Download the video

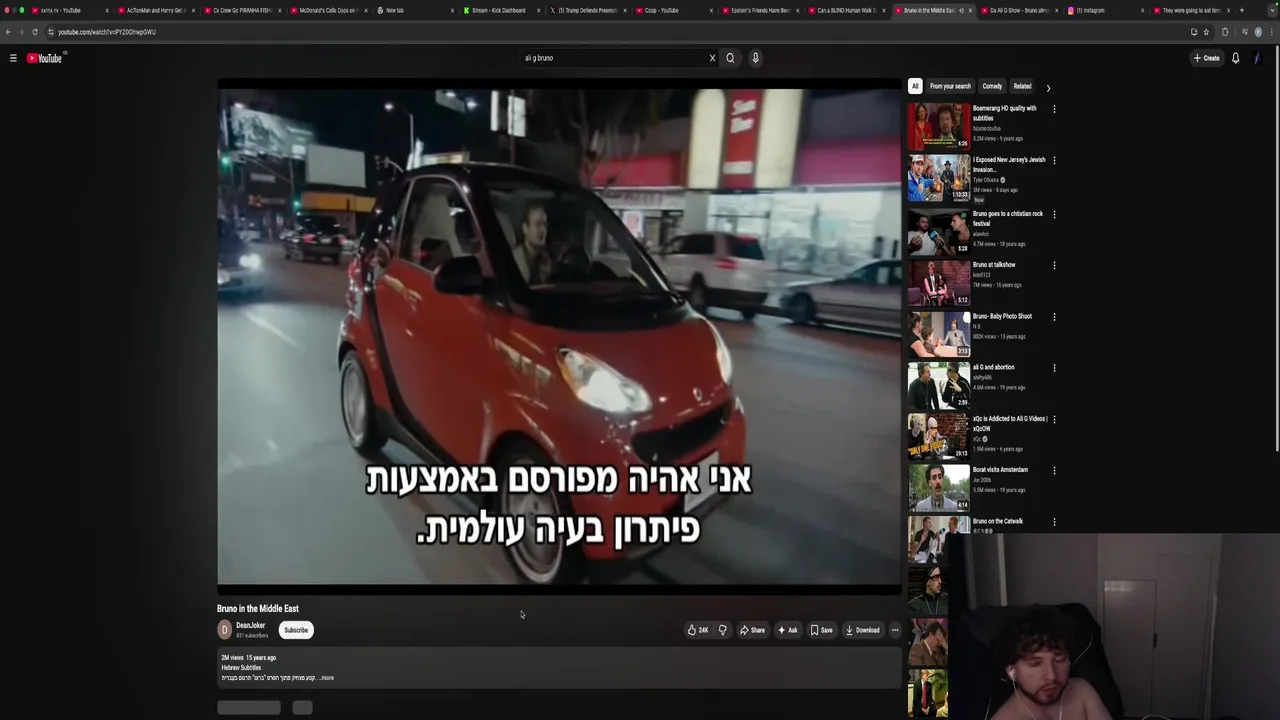point(862,630)
